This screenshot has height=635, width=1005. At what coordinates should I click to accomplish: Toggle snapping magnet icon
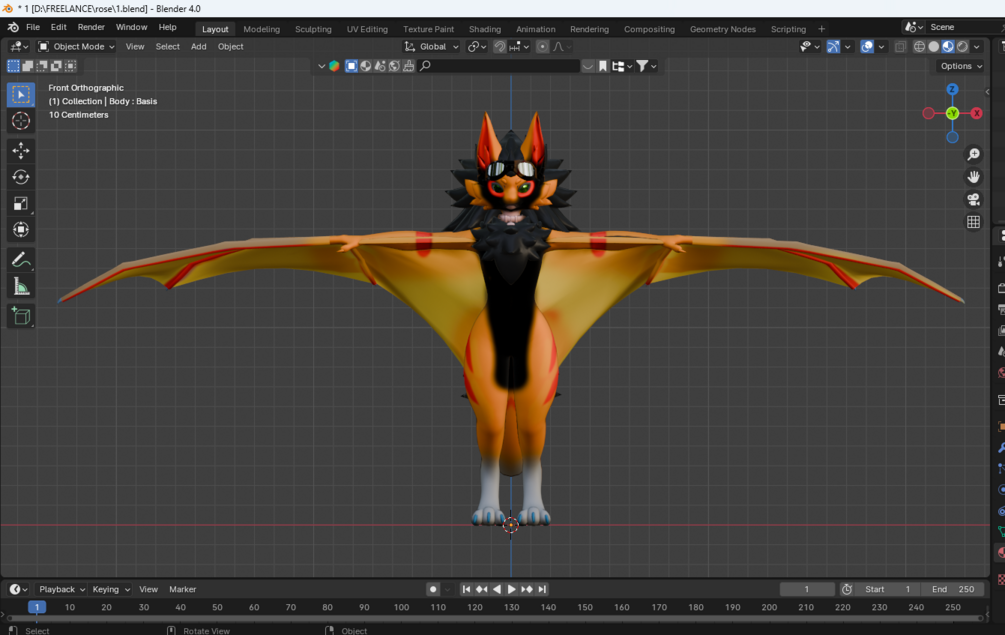[499, 47]
